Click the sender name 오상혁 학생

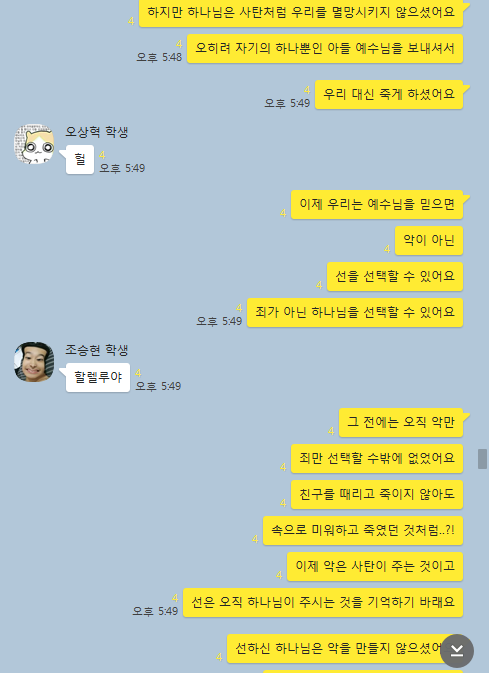[x=97, y=132]
